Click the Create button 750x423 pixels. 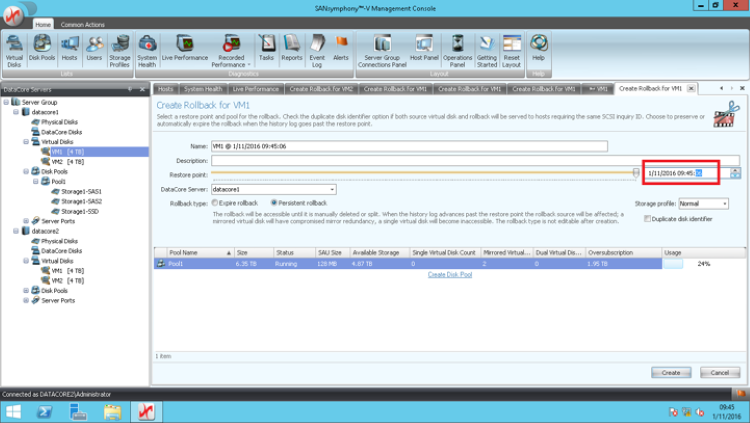coord(671,372)
